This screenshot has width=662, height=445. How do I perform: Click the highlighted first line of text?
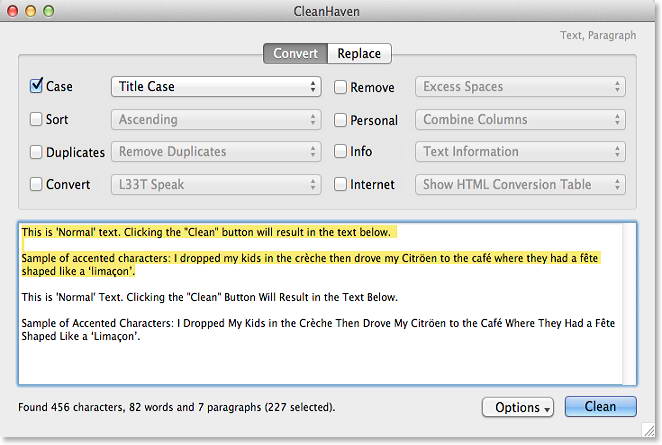coord(206,232)
